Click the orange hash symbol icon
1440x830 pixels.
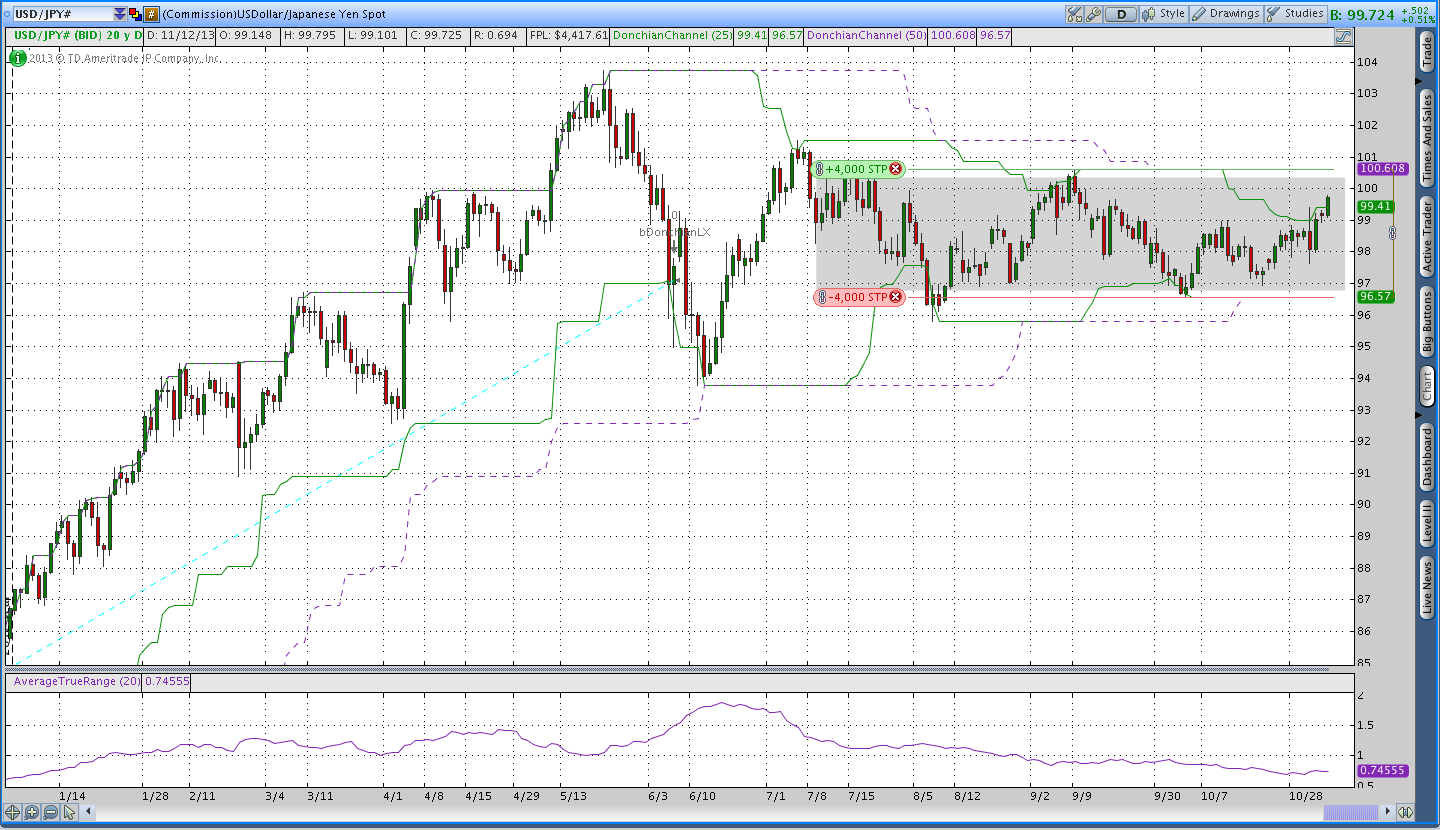click(151, 14)
